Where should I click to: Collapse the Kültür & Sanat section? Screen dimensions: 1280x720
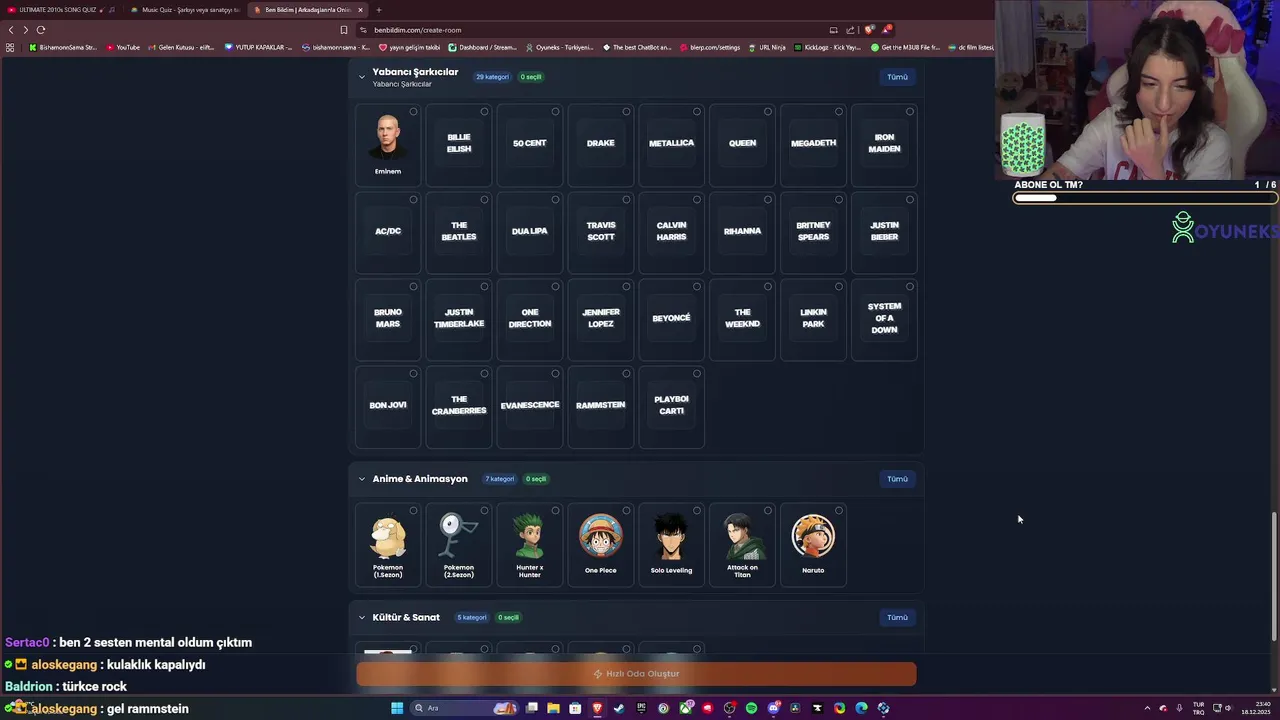362,617
